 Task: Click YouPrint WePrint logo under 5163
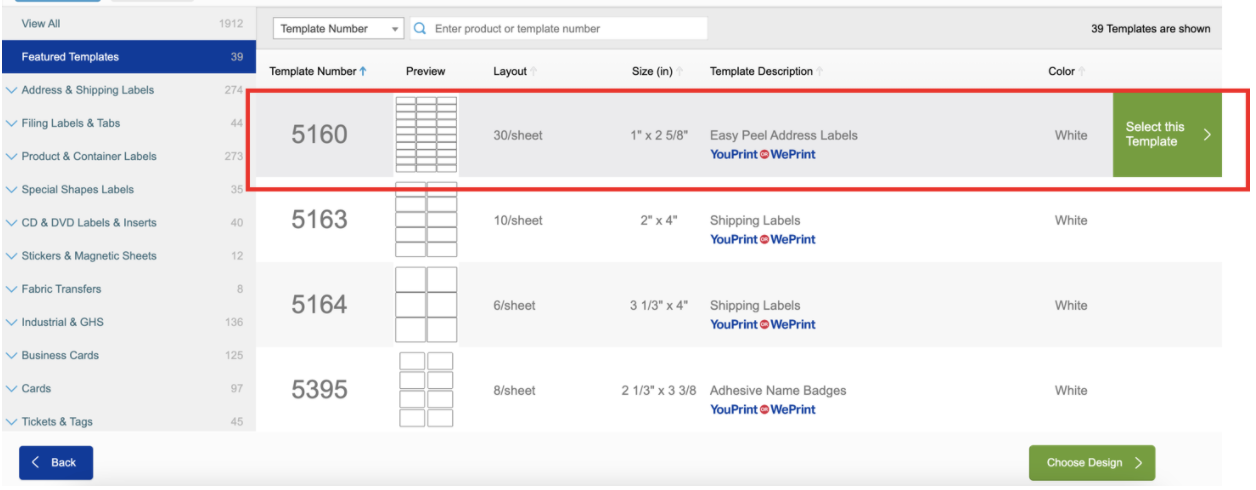[762, 239]
